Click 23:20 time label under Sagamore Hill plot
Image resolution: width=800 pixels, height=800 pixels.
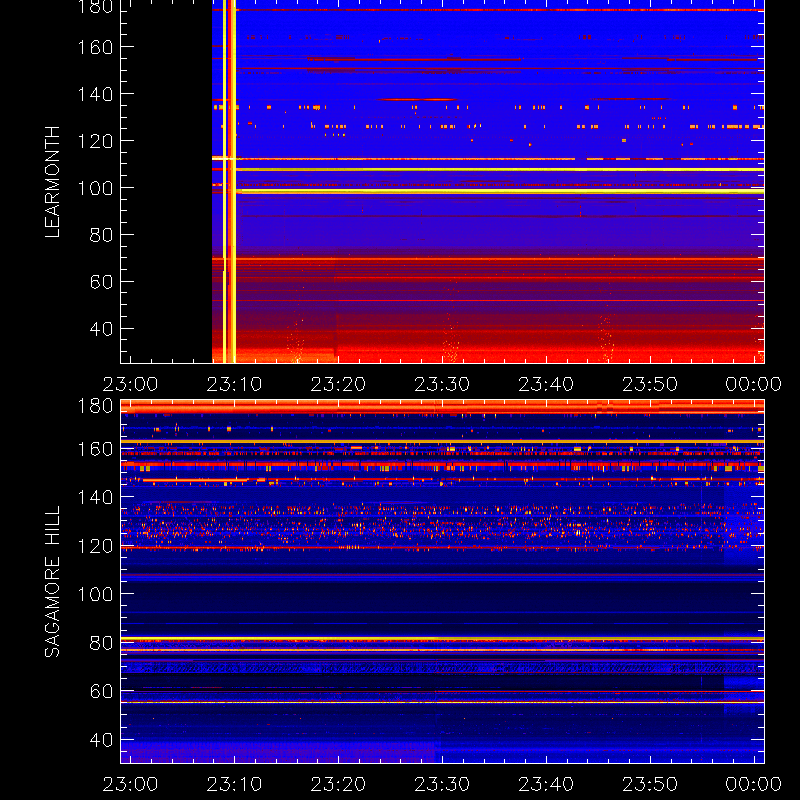point(338,784)
